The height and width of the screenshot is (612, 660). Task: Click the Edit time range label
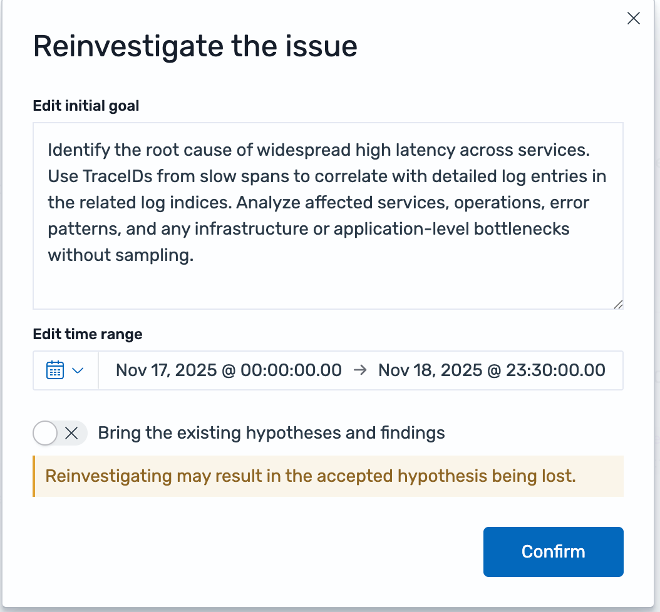[x=88, y=334]
